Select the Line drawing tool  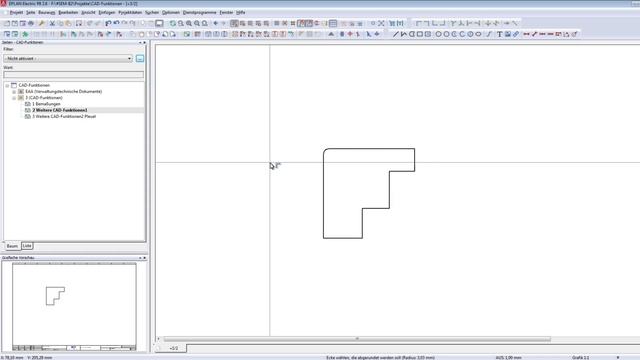coord(395,34)
